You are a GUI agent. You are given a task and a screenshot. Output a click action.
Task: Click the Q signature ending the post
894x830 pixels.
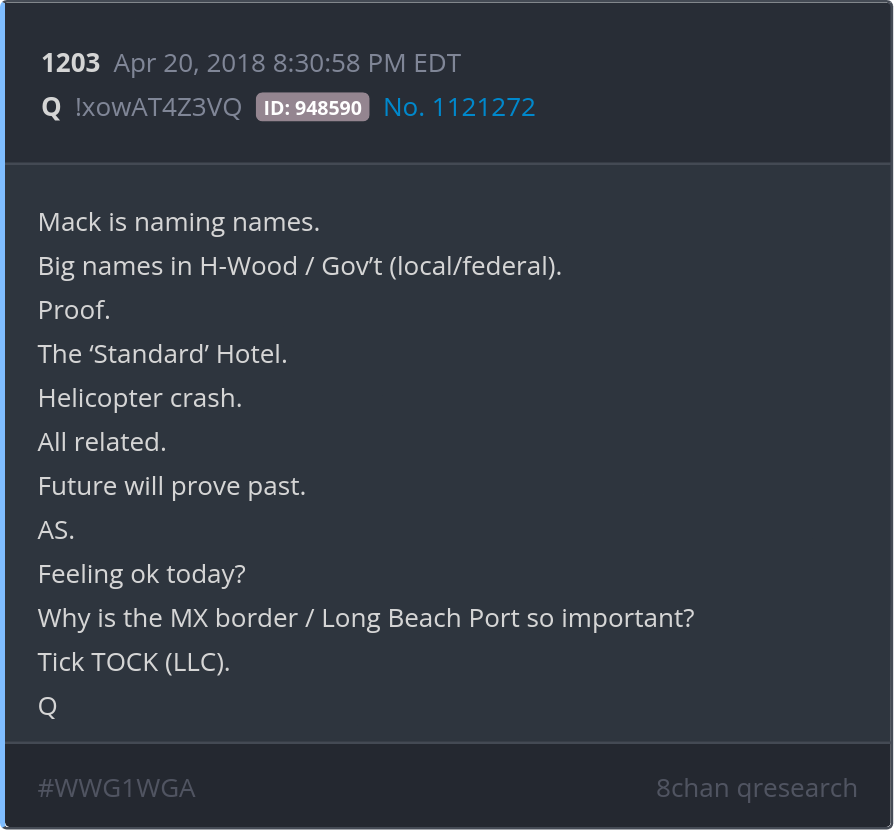[x=47, y=707]
